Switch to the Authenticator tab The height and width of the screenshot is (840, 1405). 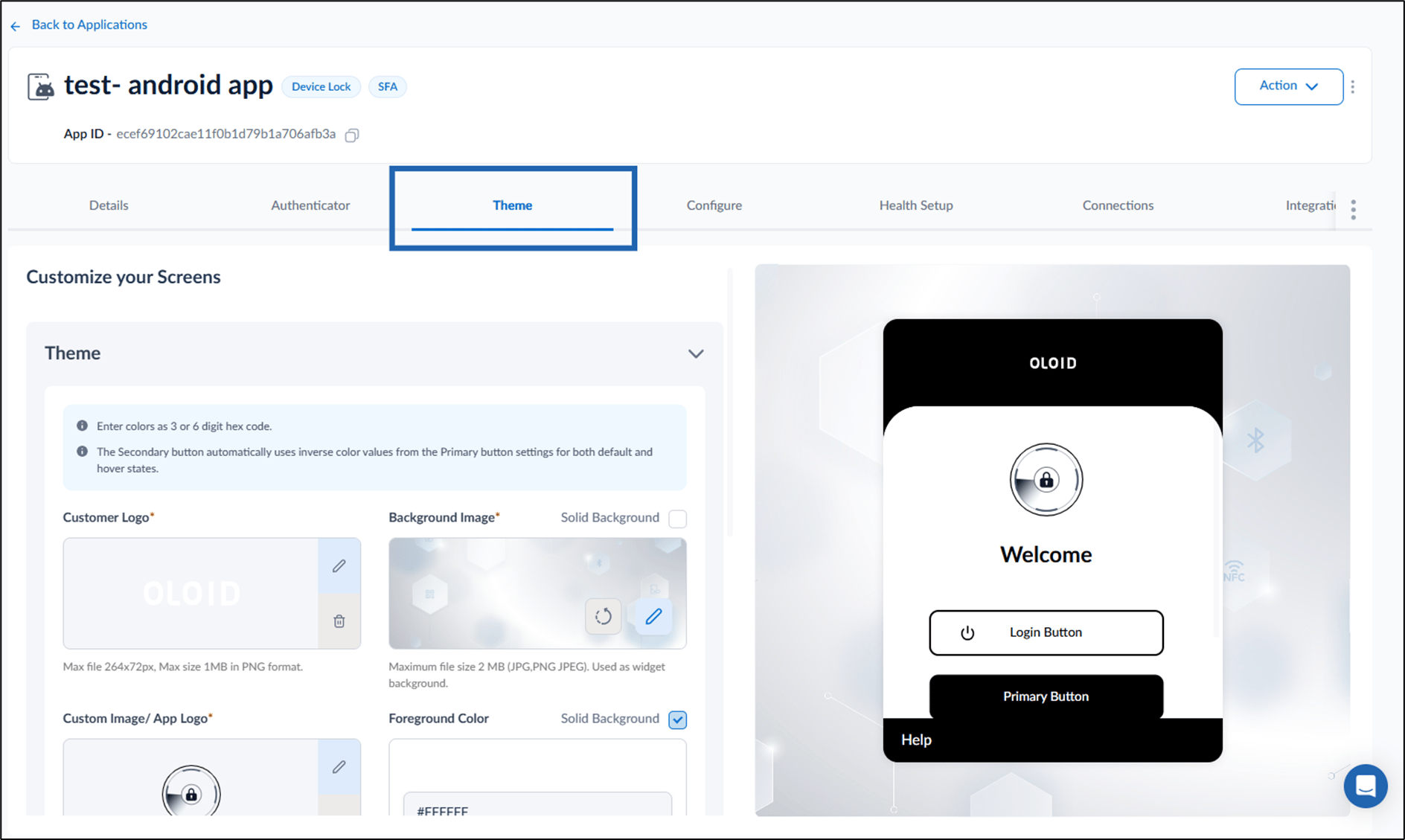(x=310, y=205)
